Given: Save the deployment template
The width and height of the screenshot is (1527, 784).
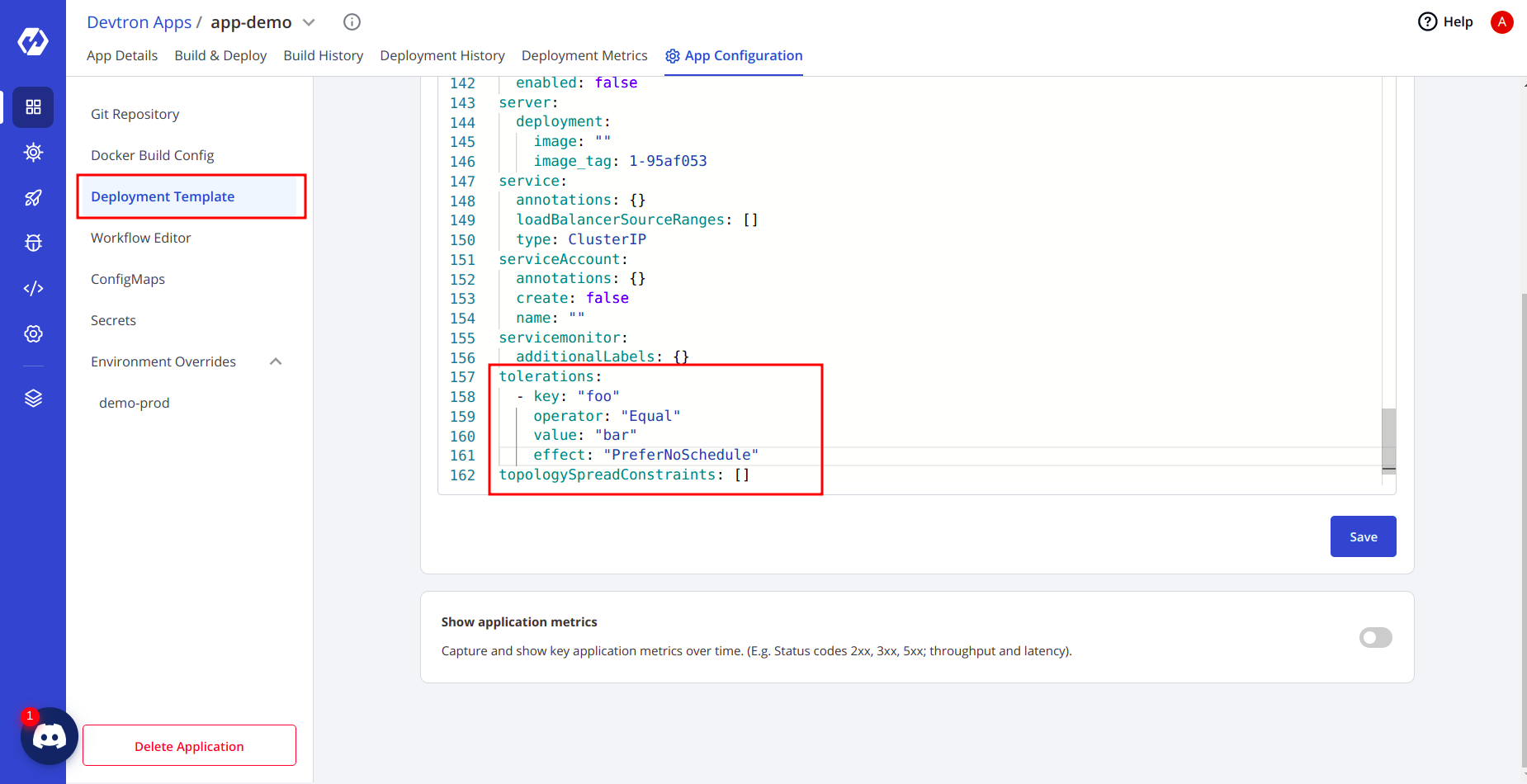Looking at the screenshot, I should (1363, 536).
